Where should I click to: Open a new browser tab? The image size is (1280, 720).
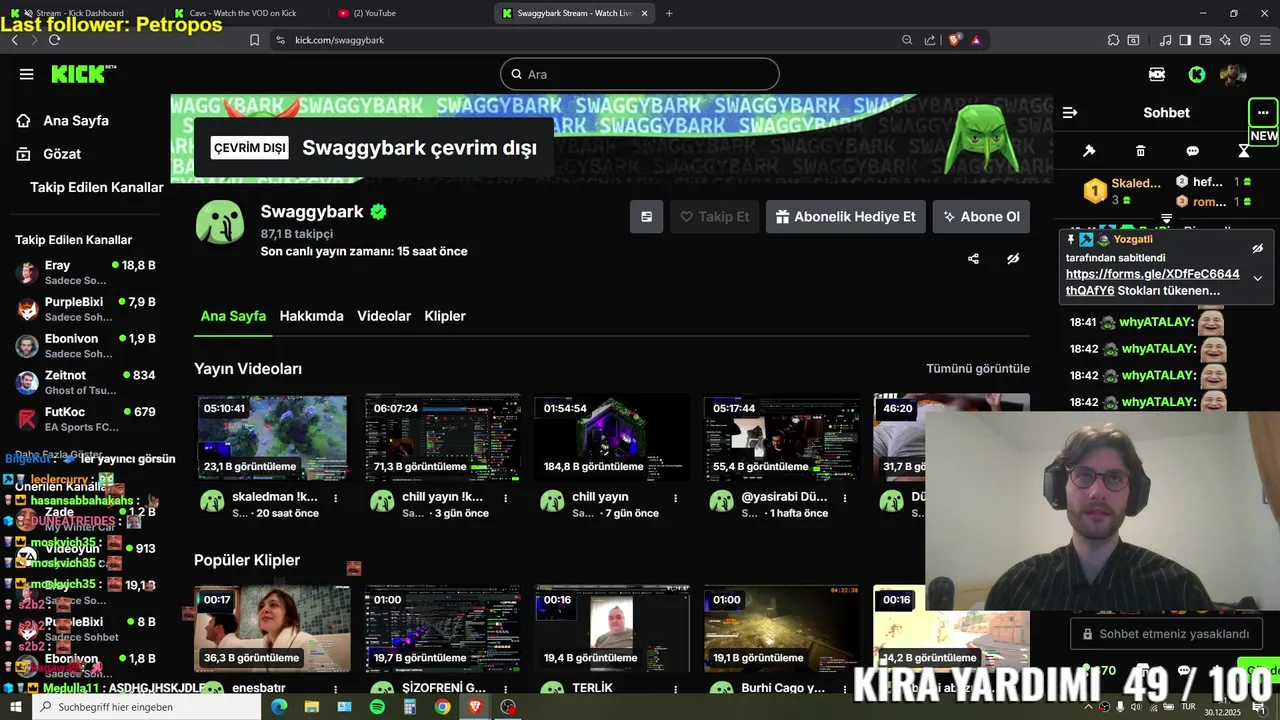pyautogui.click(x=669, y=13)
